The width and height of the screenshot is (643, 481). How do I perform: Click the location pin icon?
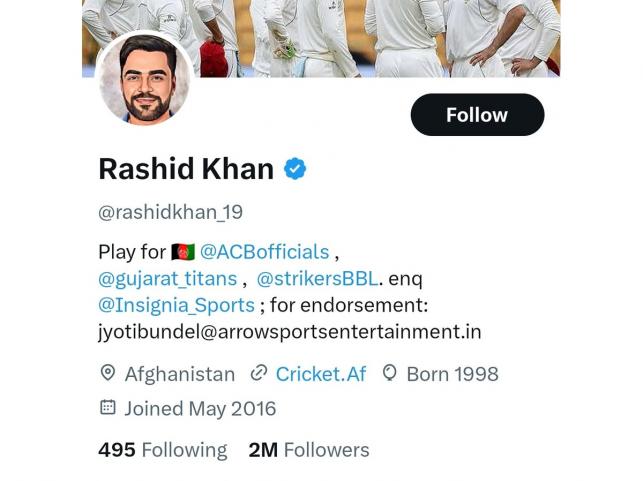click(108, 374)
